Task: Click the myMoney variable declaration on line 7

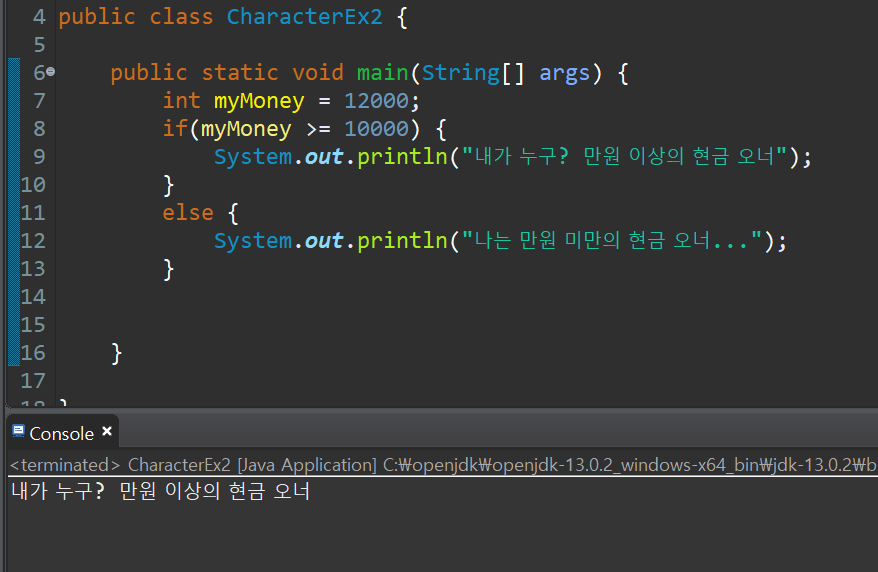Action: (x=259, y=102)
